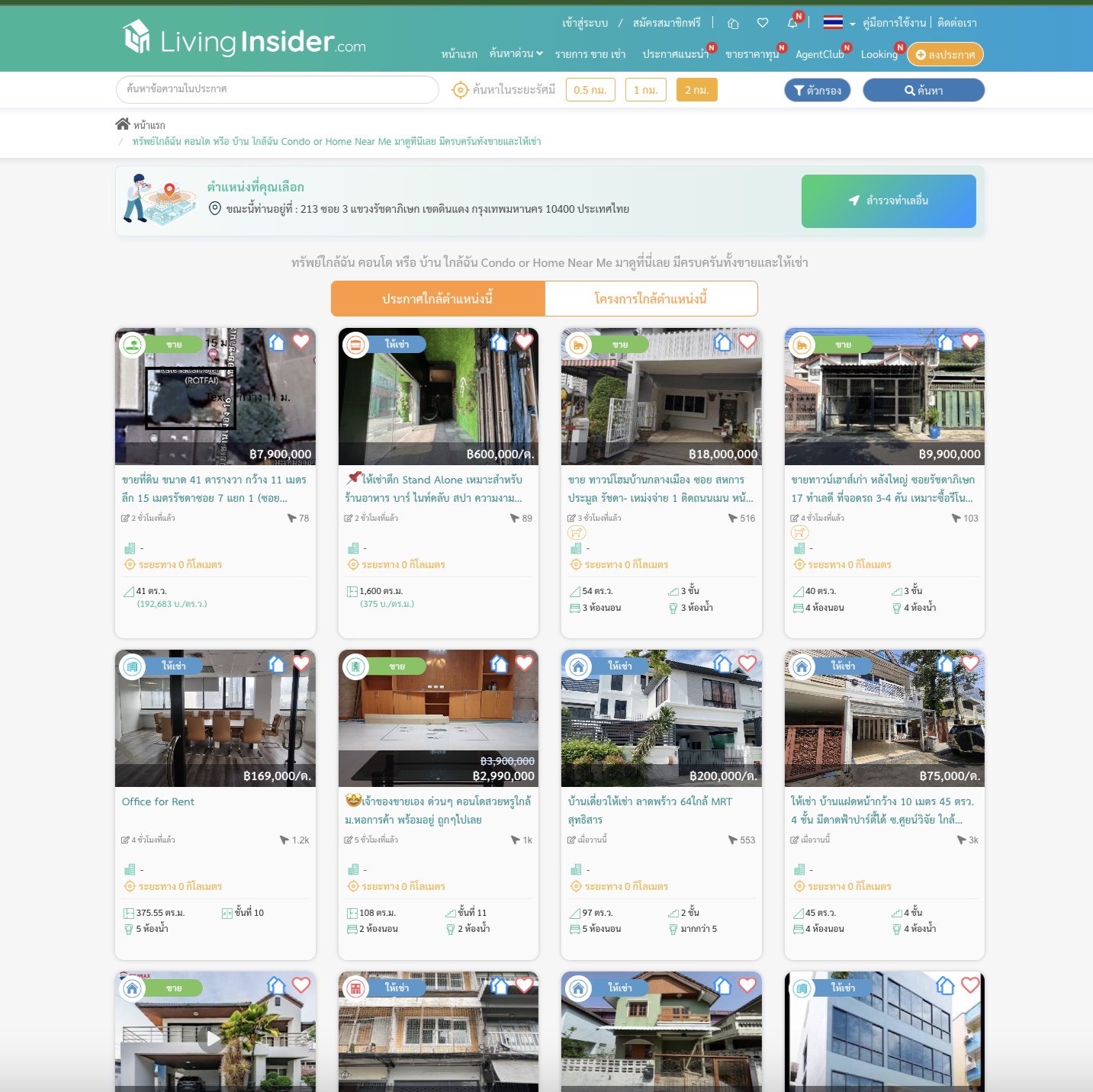Select ประกาศใกล้ตำแหน่งนี้ tab

tap(438, 298)
